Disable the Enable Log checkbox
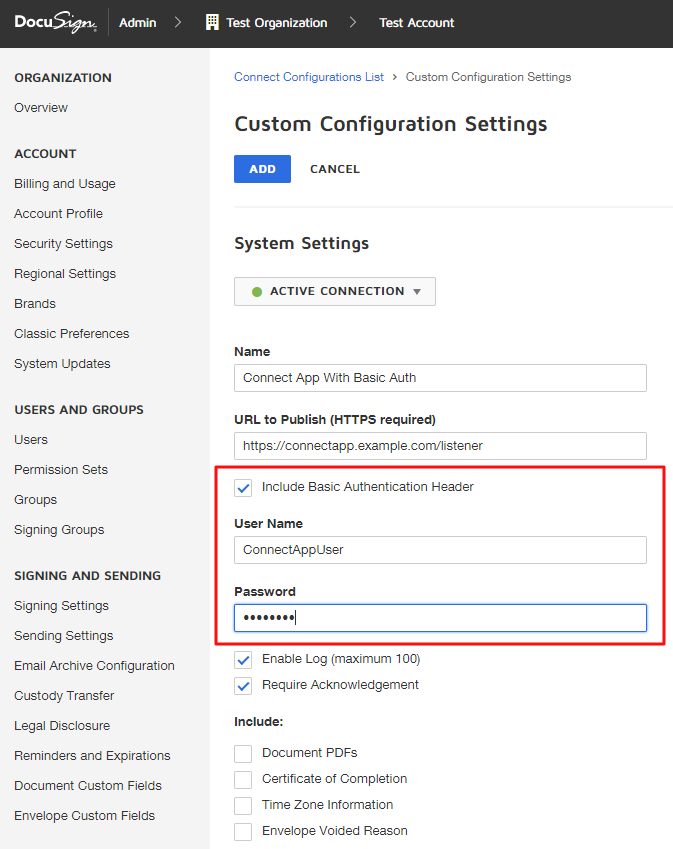Viewport: 673px width, 849px height. tap(243, 660)
